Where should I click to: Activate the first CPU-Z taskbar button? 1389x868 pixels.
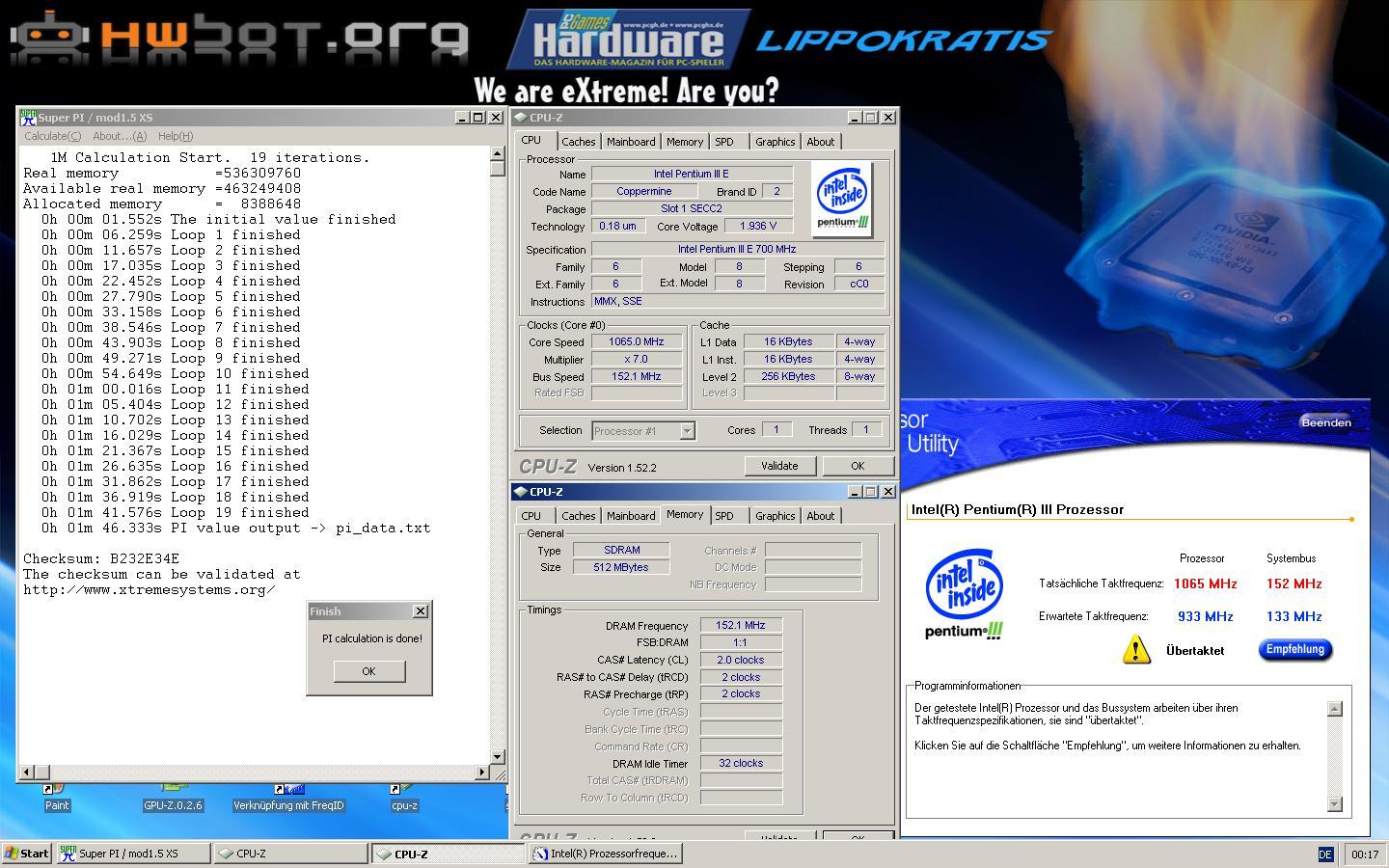click(289, 854)
